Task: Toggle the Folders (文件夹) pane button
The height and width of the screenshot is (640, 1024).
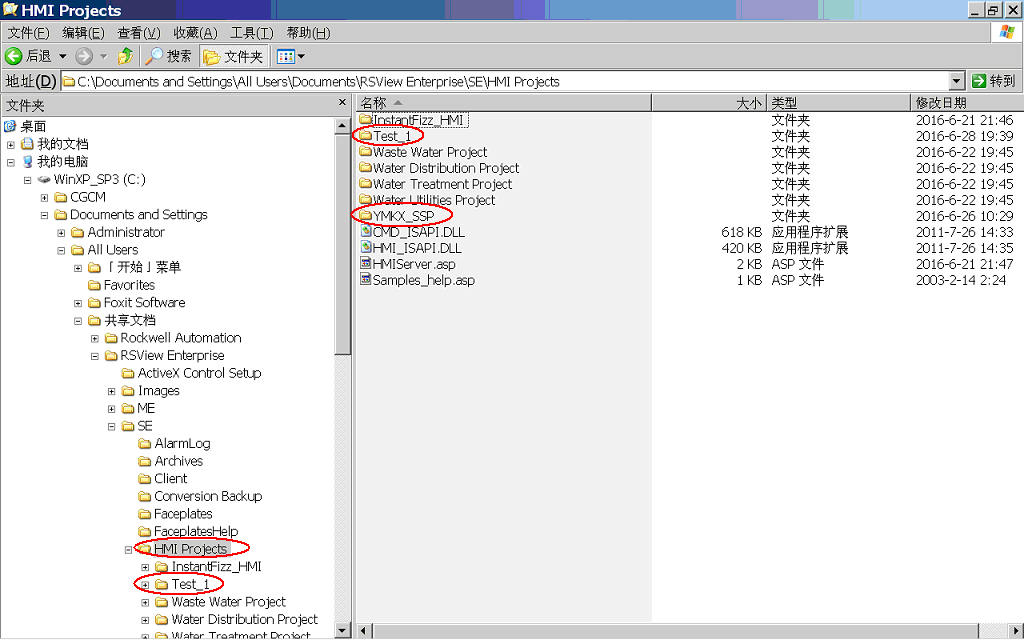Action: (234, 57)
